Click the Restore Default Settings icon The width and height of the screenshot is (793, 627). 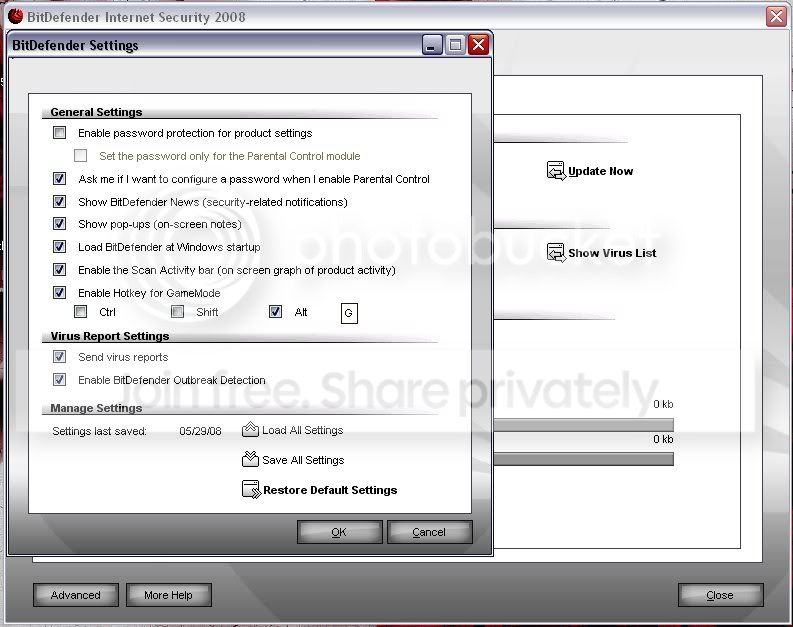click(251, 489)
